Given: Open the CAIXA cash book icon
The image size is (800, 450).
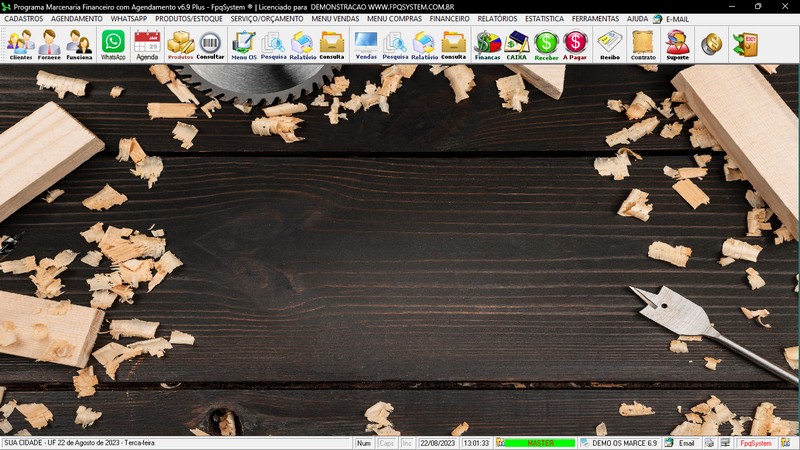Looking at the screenshot, I should tap(516, 45).
